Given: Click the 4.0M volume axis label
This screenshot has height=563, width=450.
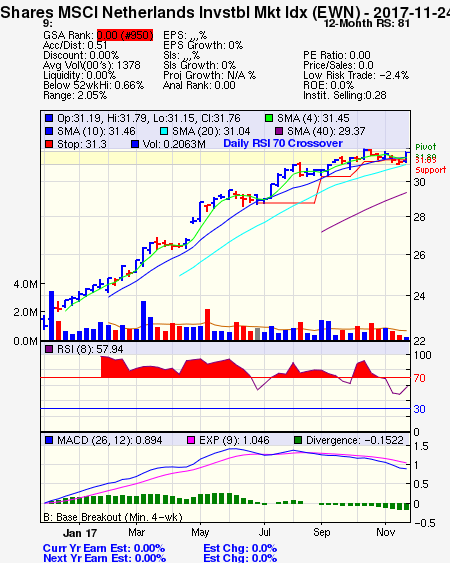Looking at the screenshot, I should tap(25, 284).
